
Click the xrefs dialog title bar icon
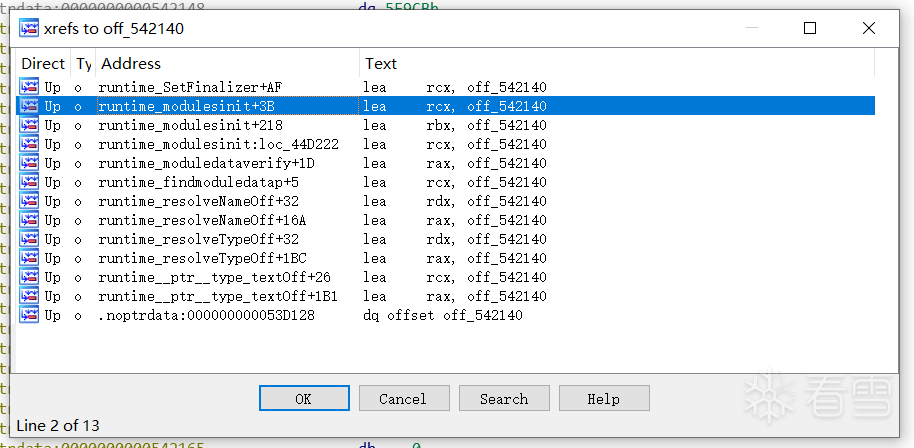(29, 28)
